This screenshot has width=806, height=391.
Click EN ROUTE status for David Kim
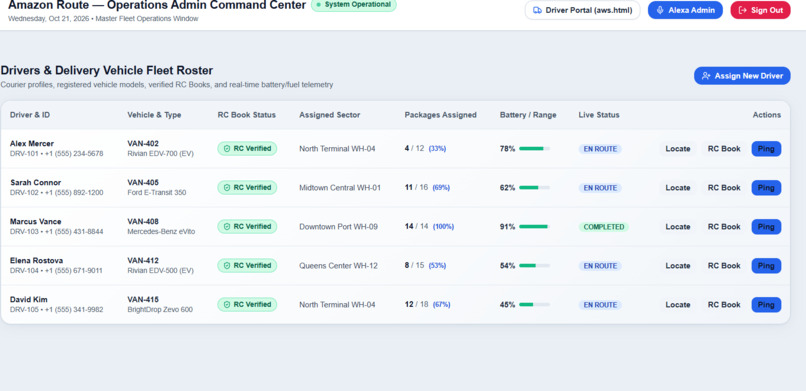[600, 305]
